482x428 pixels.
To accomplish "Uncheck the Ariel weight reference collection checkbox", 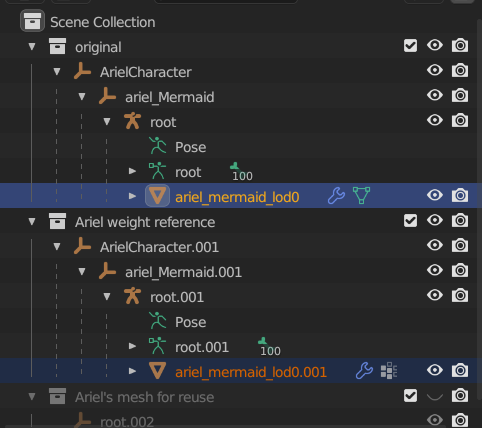I will point(410,221).
